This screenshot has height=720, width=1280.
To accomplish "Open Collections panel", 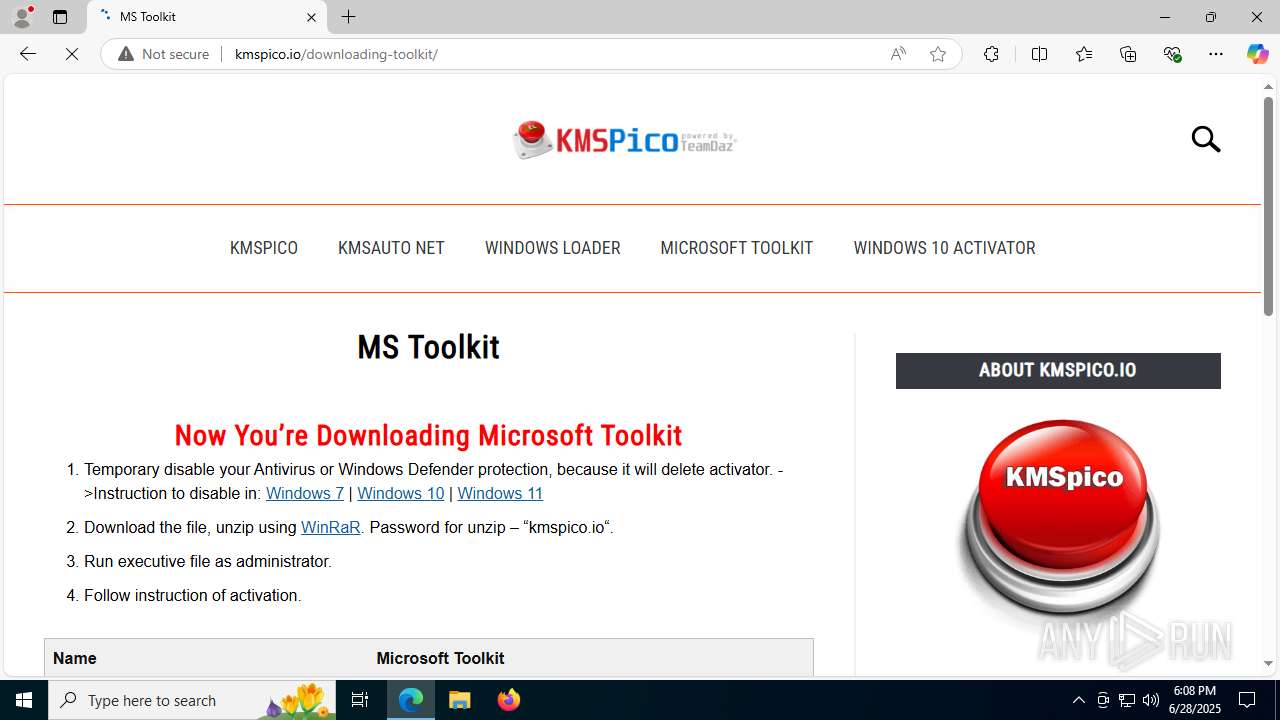I will (1128, 54).
